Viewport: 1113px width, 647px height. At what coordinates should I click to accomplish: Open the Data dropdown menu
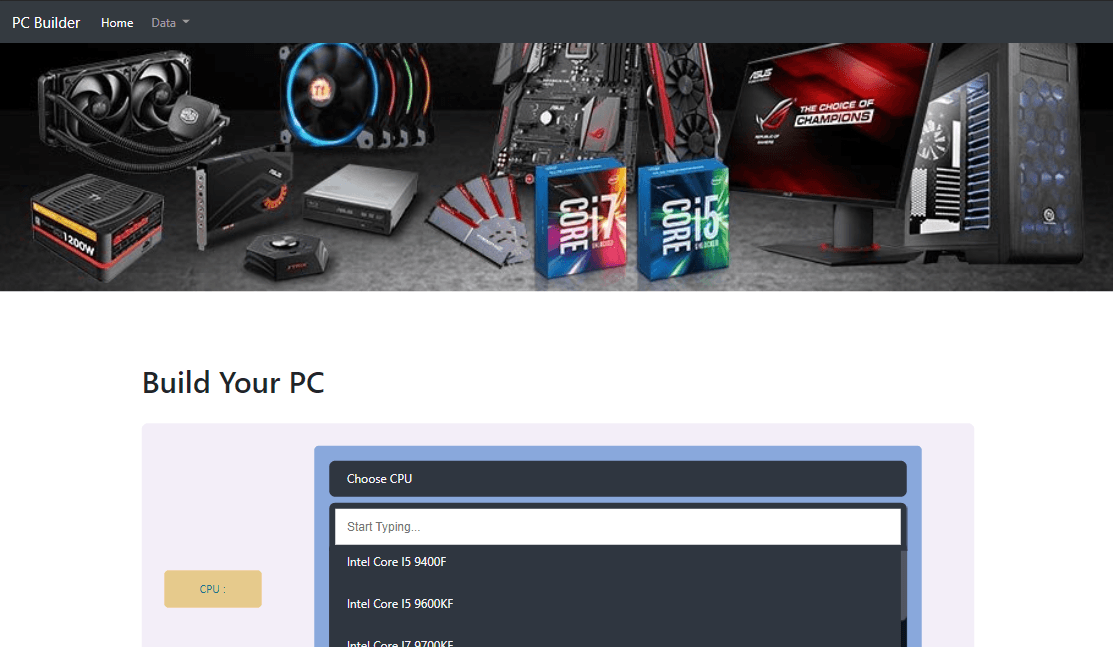pos(170,23)
